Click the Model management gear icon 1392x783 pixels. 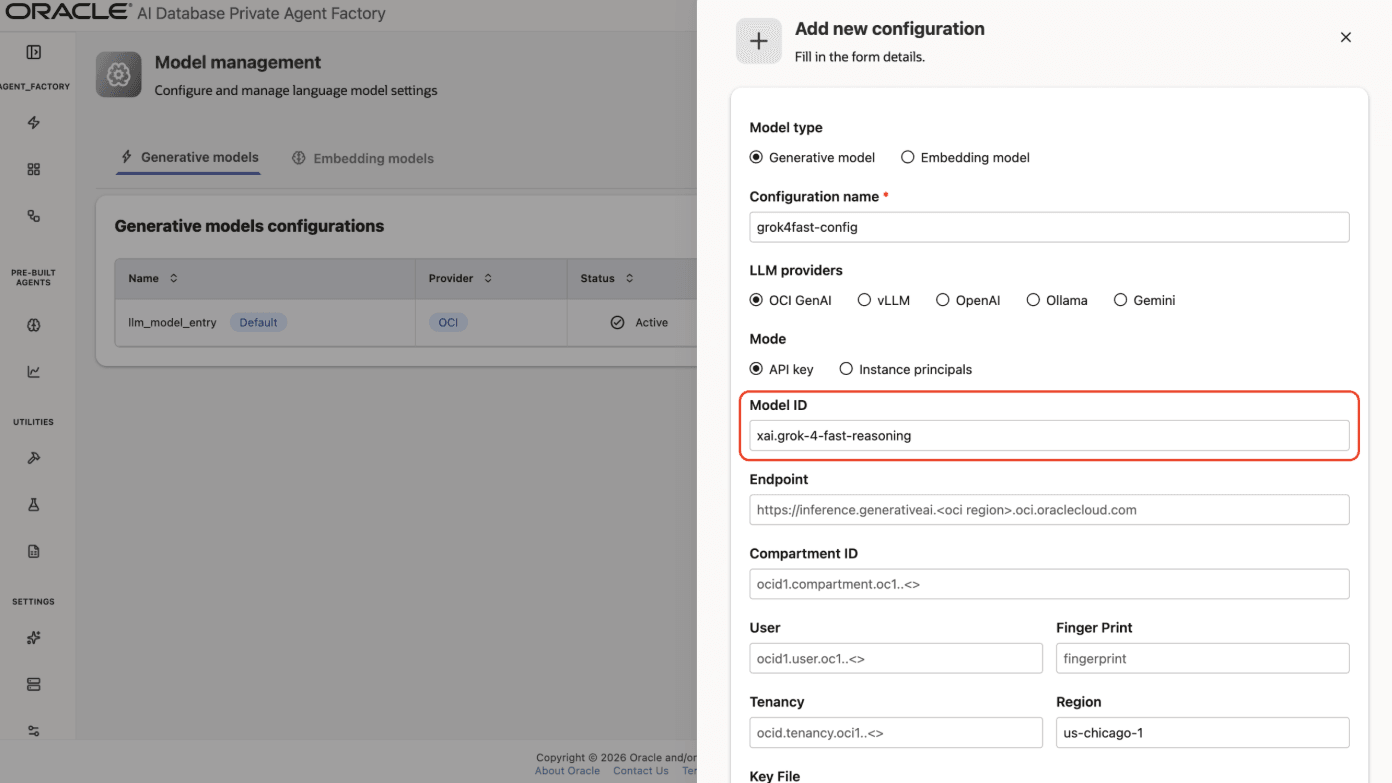pyautogui.click(x=119, y=75)
